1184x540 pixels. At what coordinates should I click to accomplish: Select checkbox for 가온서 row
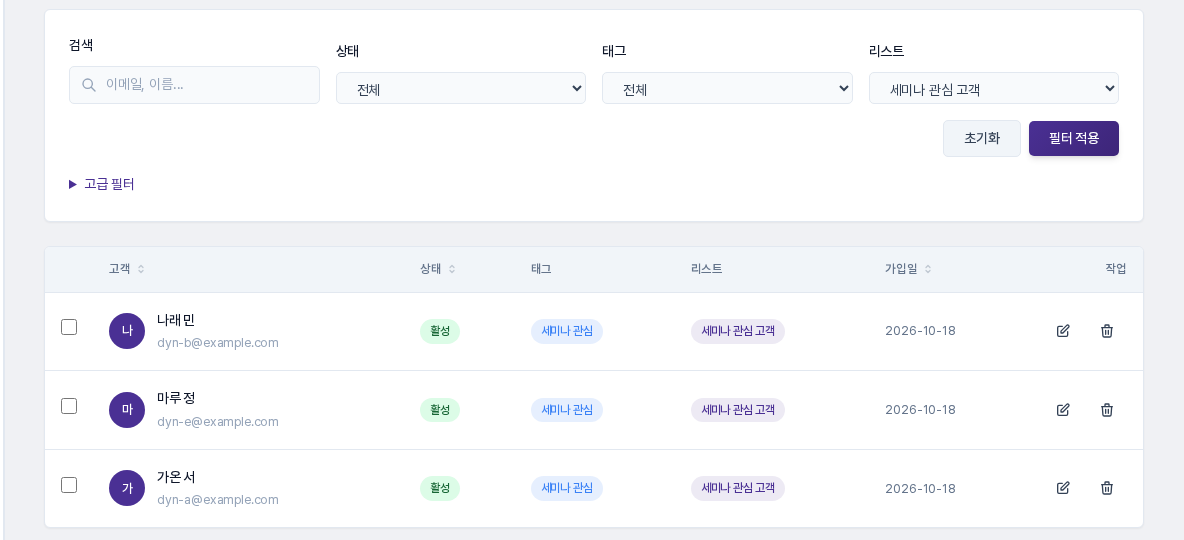click(x=69, y=485)
